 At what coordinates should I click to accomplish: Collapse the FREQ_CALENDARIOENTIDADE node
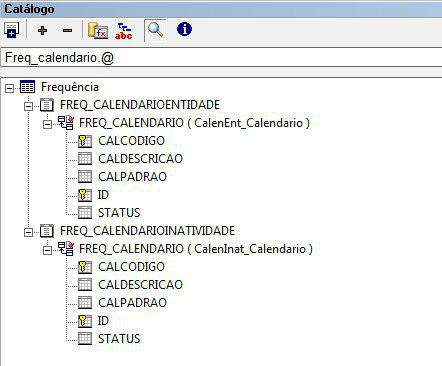click(28, 106)
